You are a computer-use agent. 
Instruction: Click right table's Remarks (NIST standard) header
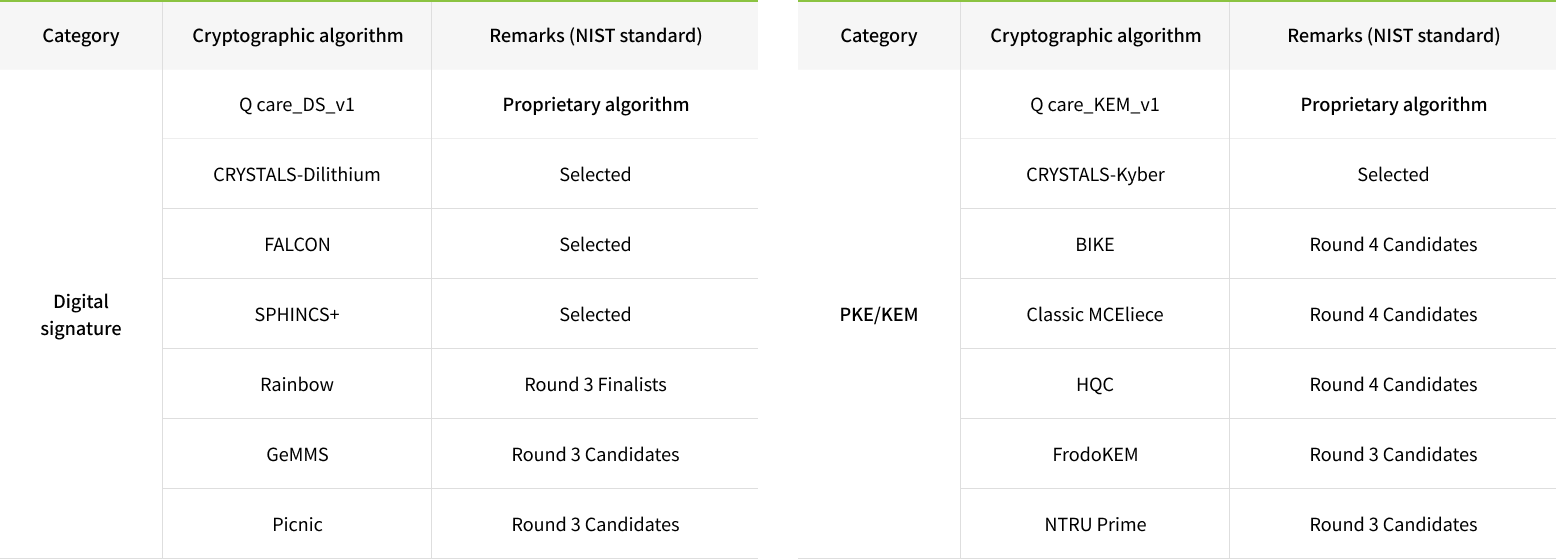pos(1393,35)
